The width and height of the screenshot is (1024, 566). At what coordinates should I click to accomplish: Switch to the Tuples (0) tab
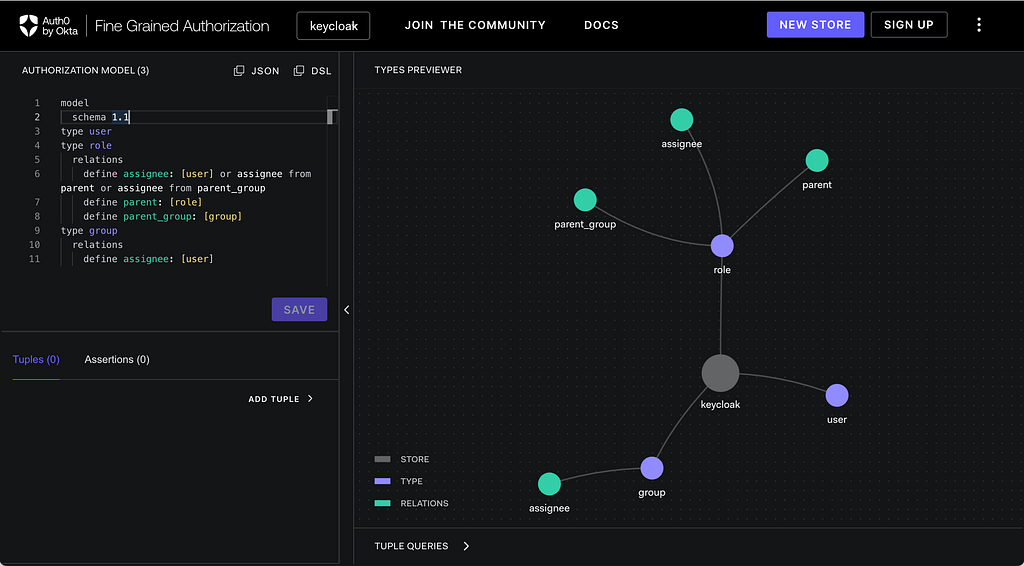coord(36,359)
